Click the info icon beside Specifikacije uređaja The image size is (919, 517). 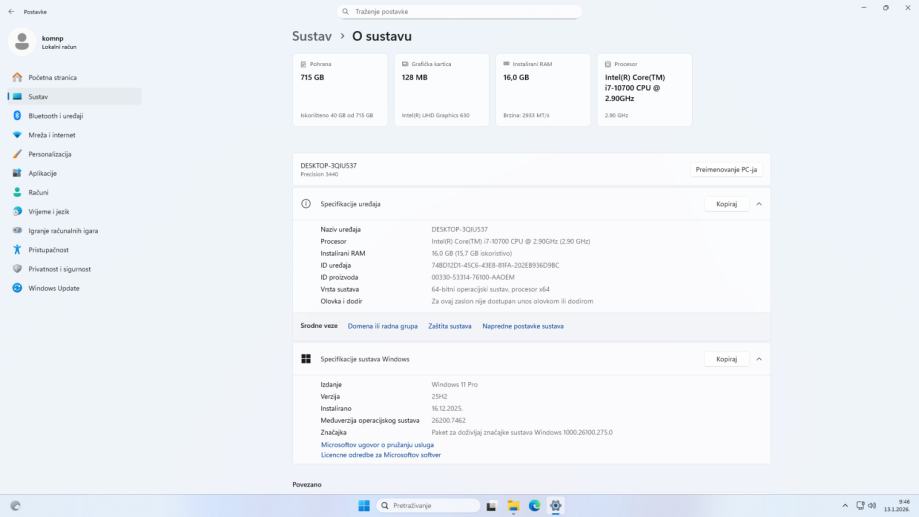tap(306, 204)
